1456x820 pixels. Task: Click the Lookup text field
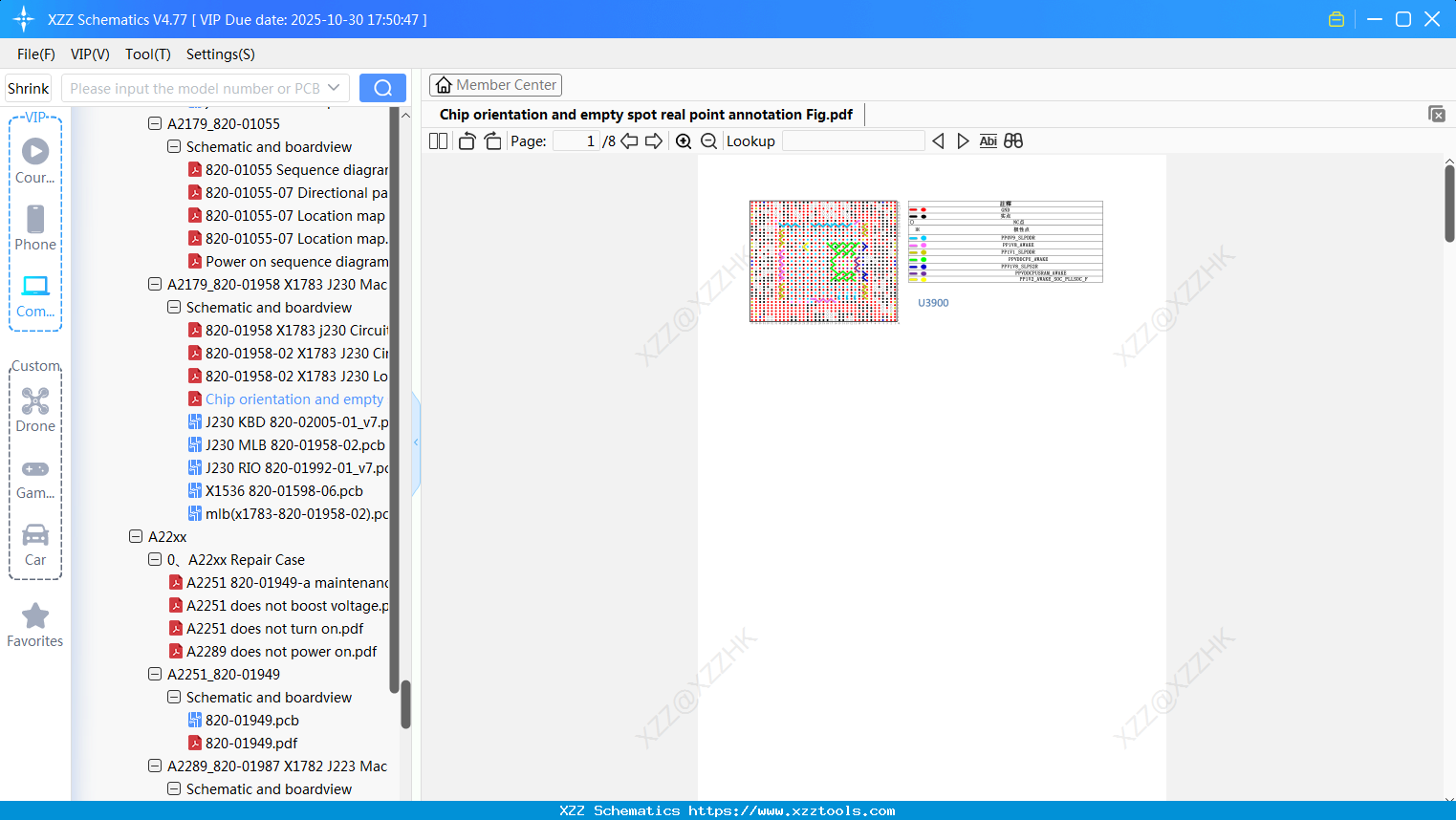[x=853, y=140]
